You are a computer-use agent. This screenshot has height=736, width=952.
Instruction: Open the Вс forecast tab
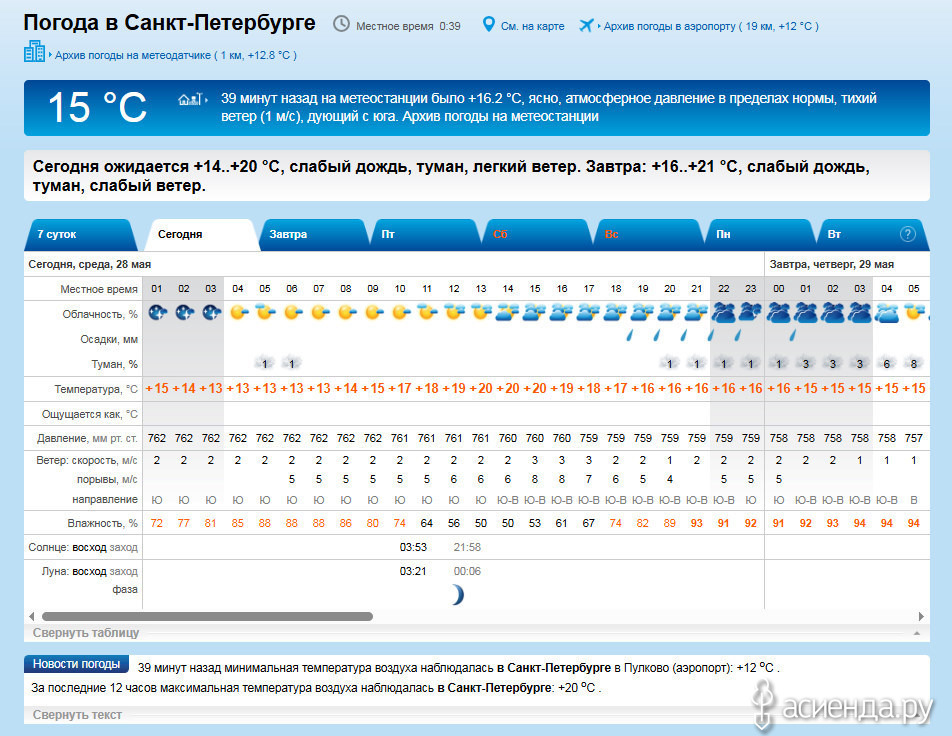[x=650, y=234]
